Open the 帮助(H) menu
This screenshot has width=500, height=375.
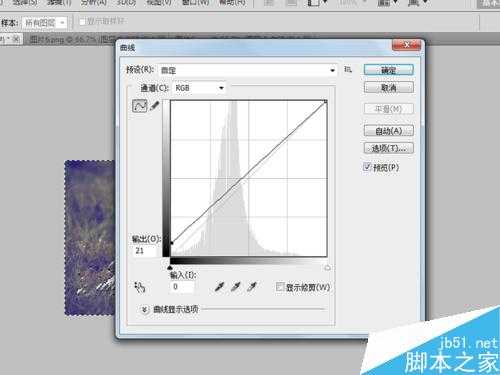(x=232, y=3)
